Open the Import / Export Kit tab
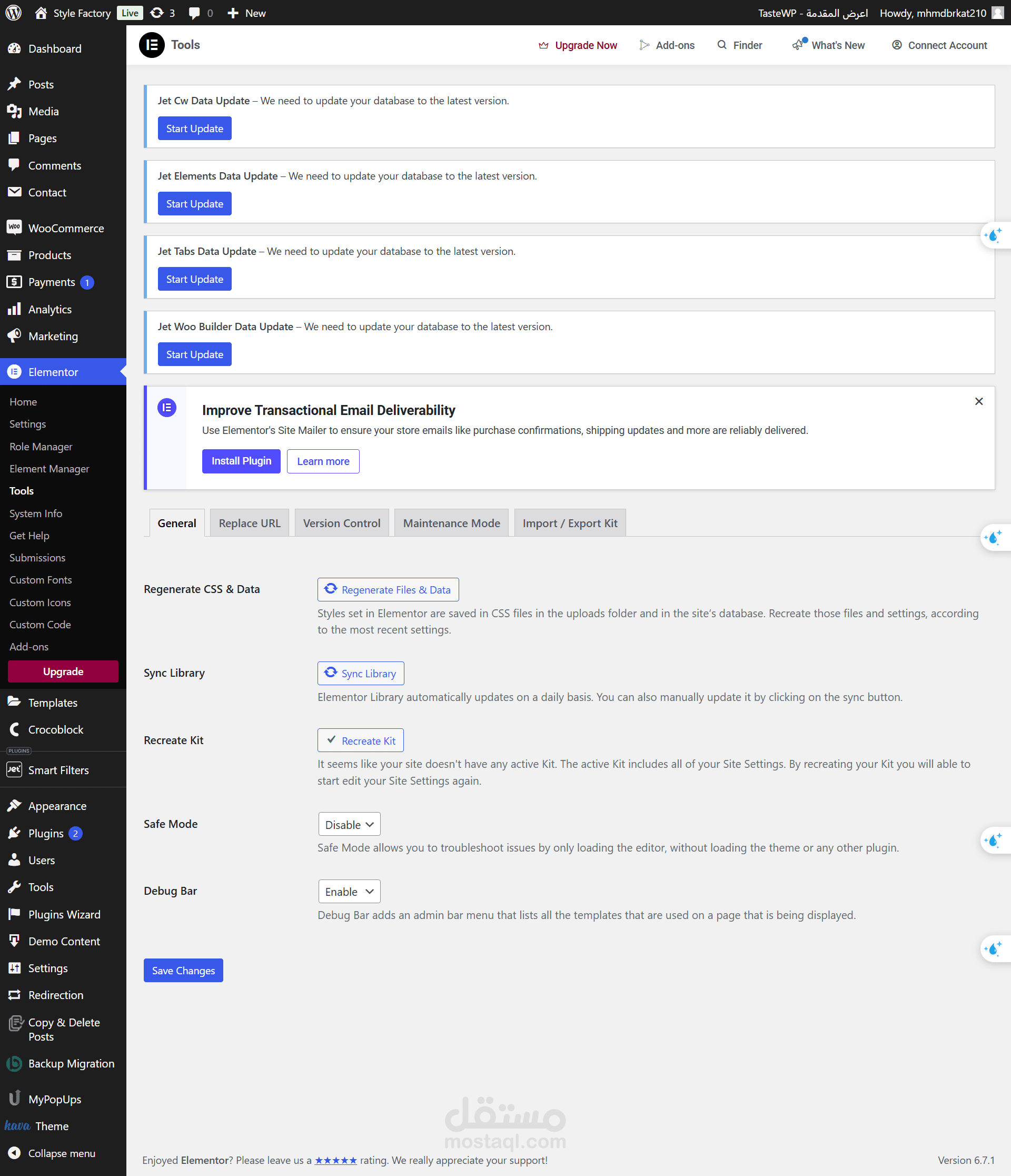The image size is (1011, 1176). tap(570, 523)
